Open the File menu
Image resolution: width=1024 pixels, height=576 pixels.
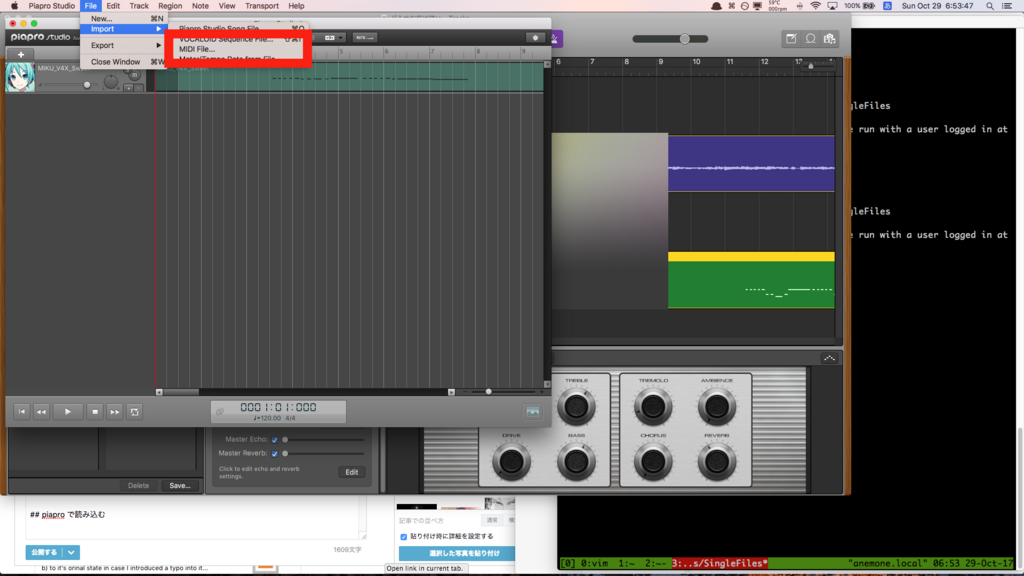tap(91, 6)
